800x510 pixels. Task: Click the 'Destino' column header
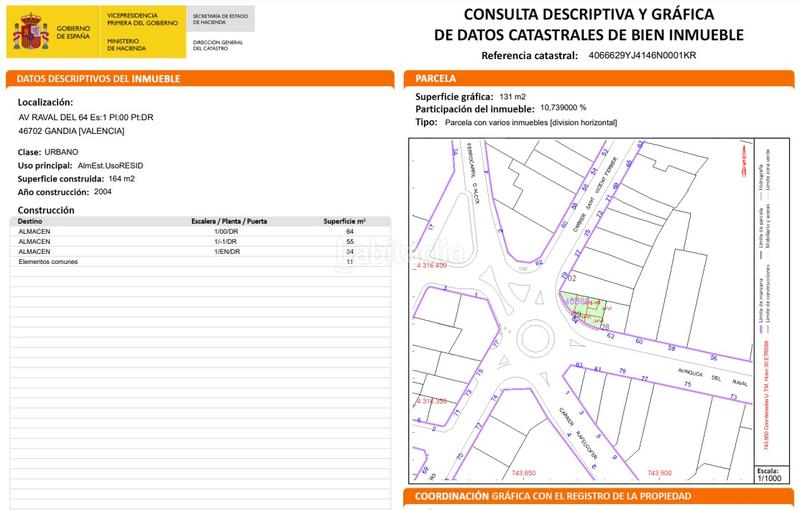click(30, 221)
